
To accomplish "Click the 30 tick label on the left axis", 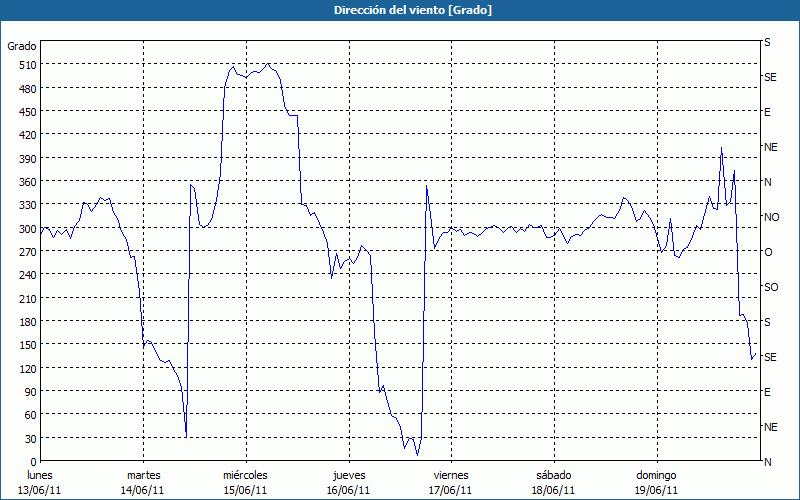I will click(30, 438).
